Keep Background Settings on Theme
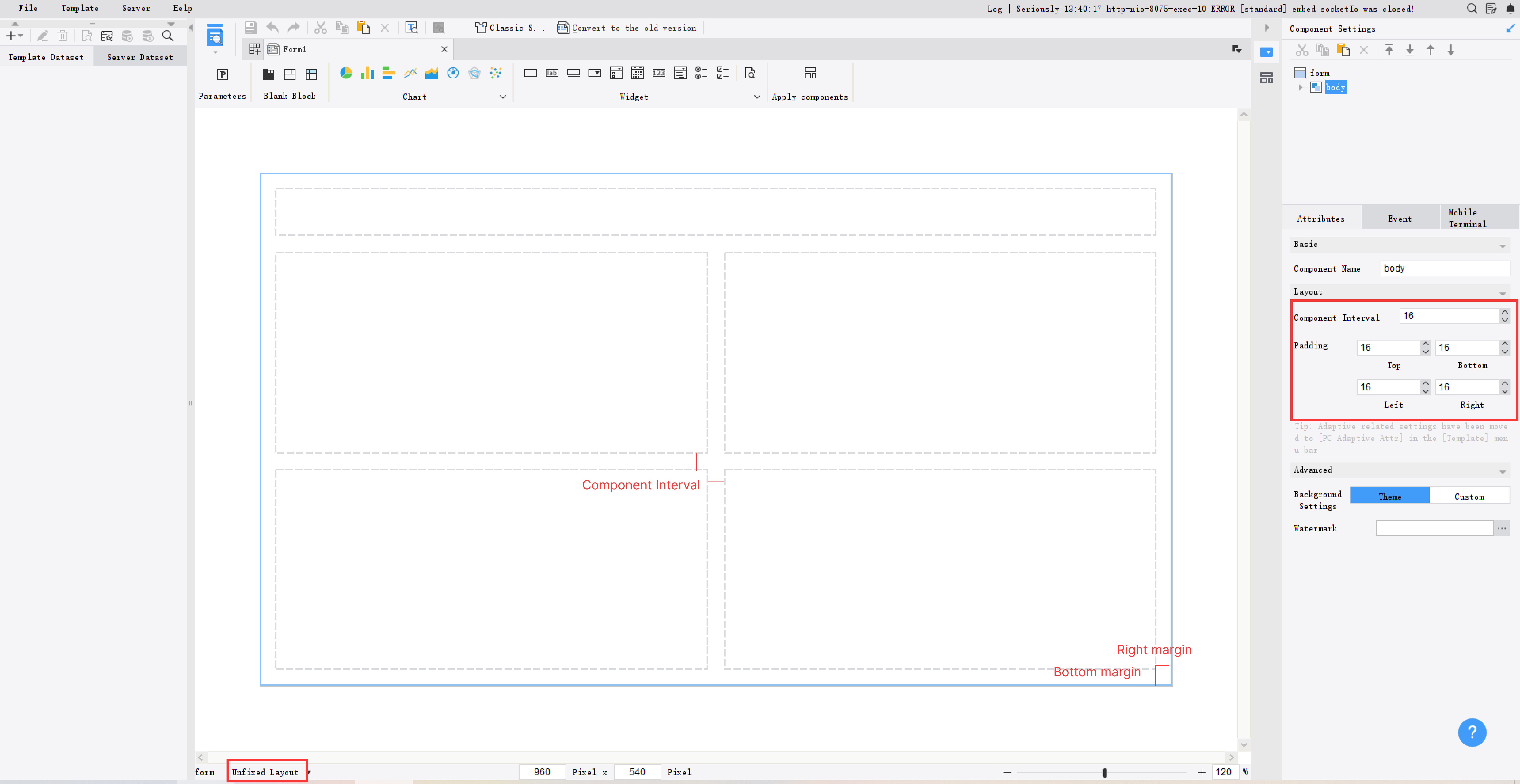 pos(1390,496)
